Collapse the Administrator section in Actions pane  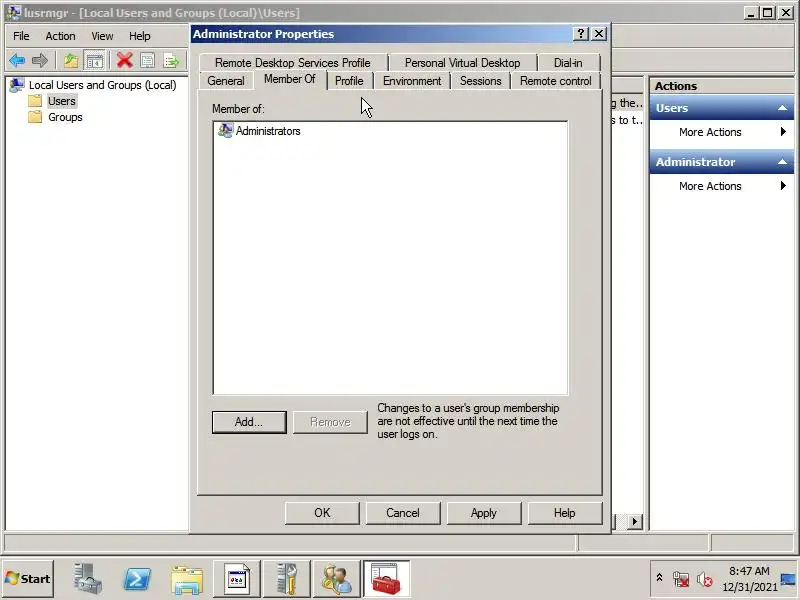point(782,162)
